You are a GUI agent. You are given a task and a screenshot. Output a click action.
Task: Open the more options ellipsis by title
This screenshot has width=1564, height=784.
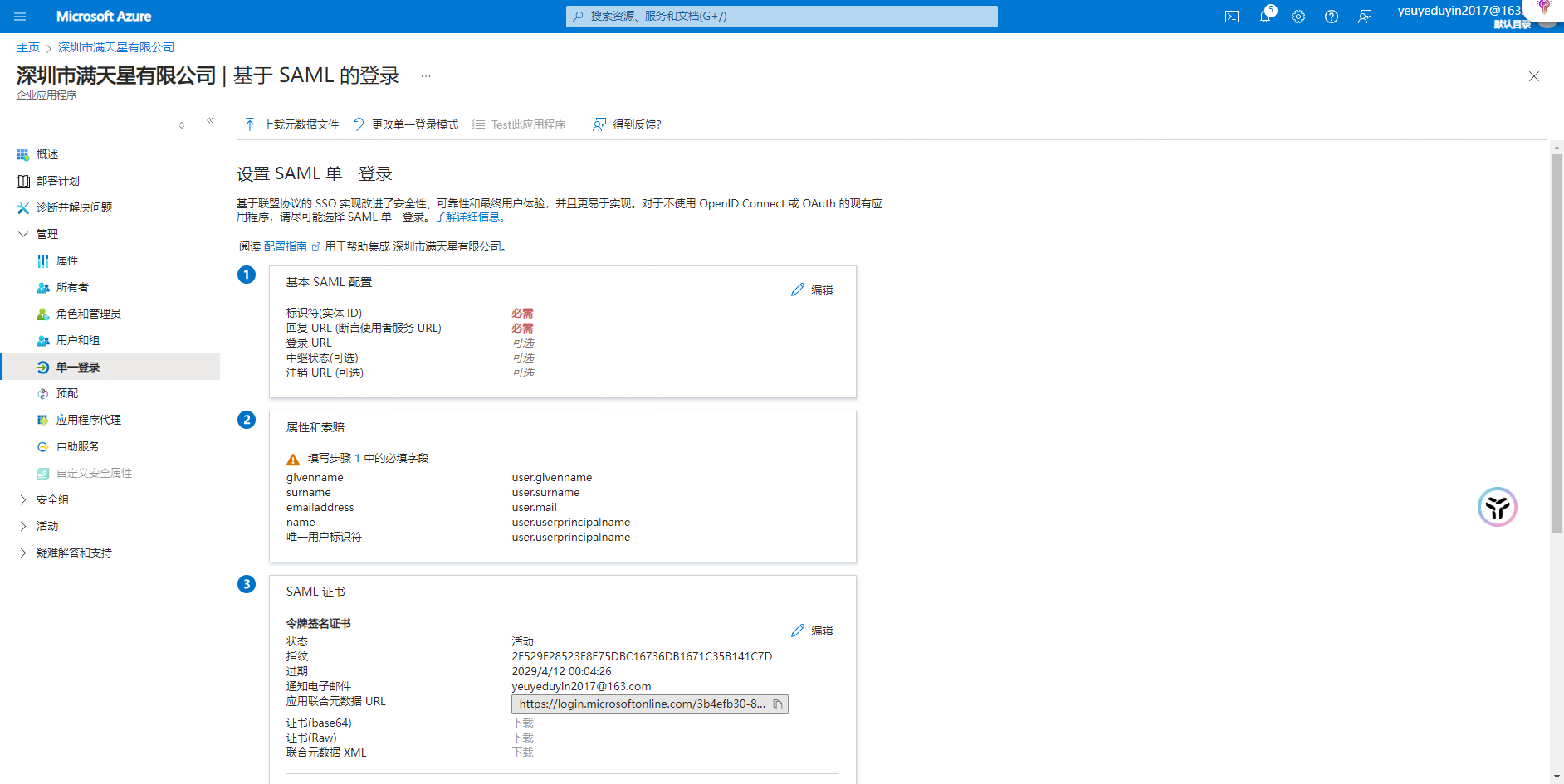[x=426, y=76]
